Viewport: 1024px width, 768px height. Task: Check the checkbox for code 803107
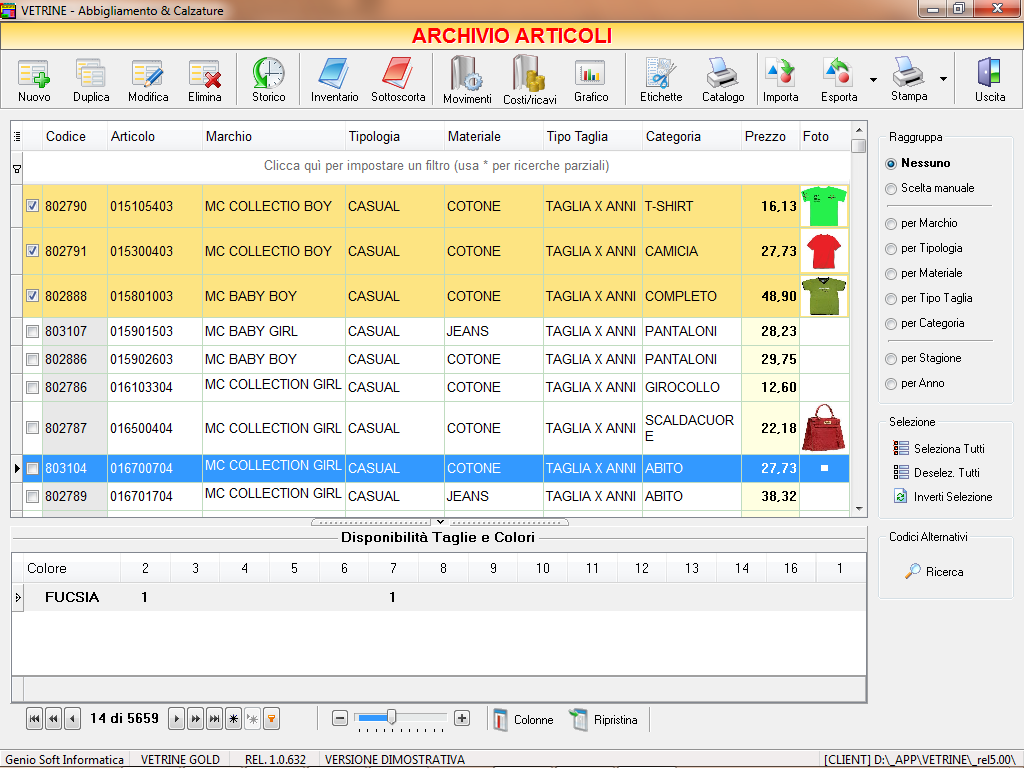[x=32, y=331]
